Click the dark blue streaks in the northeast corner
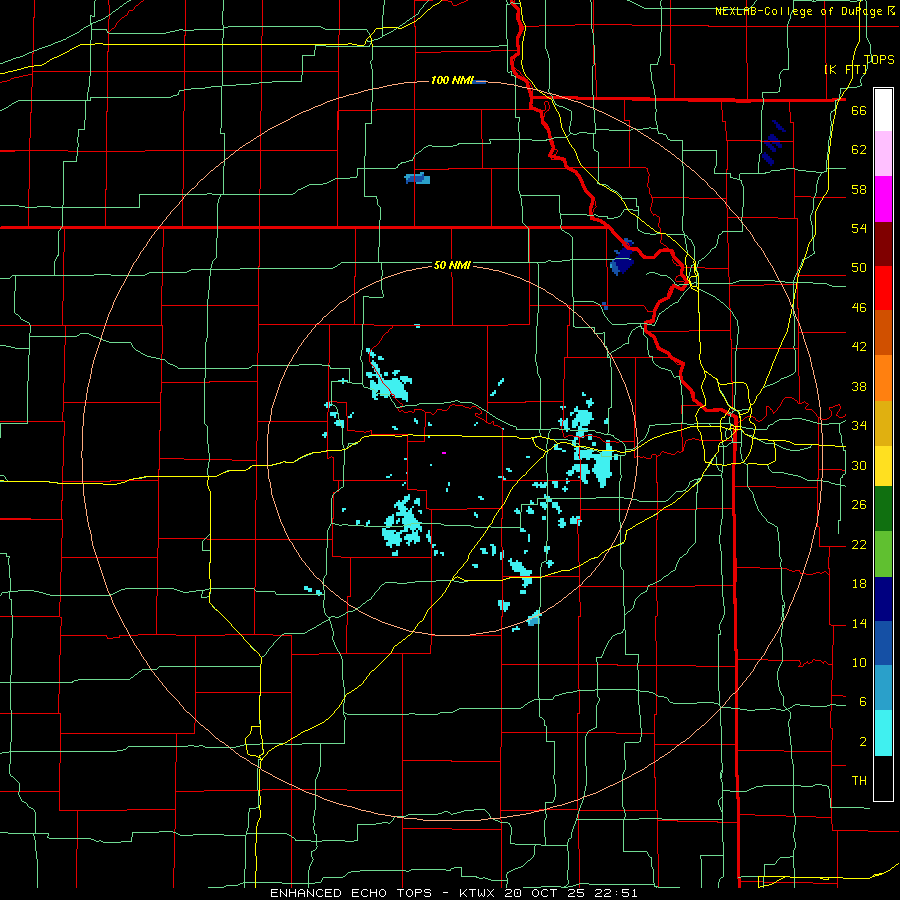 (772, 142)
